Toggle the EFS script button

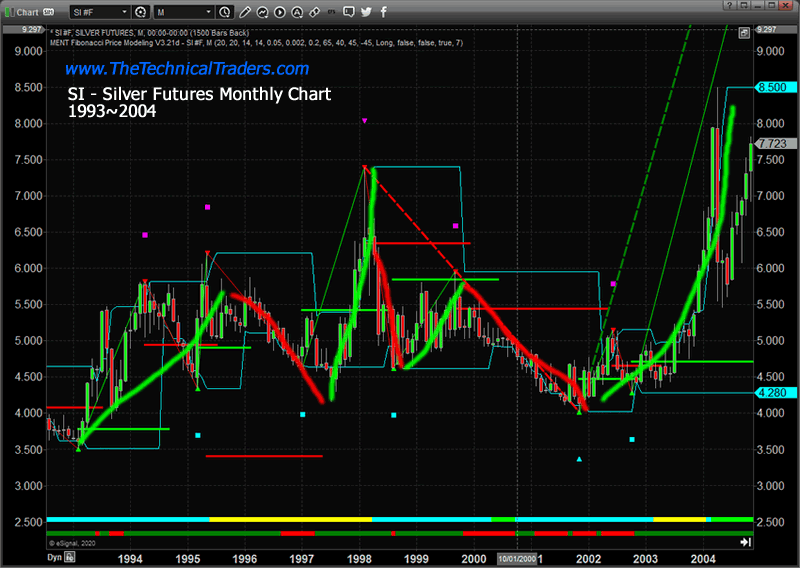tap(331, 12)
